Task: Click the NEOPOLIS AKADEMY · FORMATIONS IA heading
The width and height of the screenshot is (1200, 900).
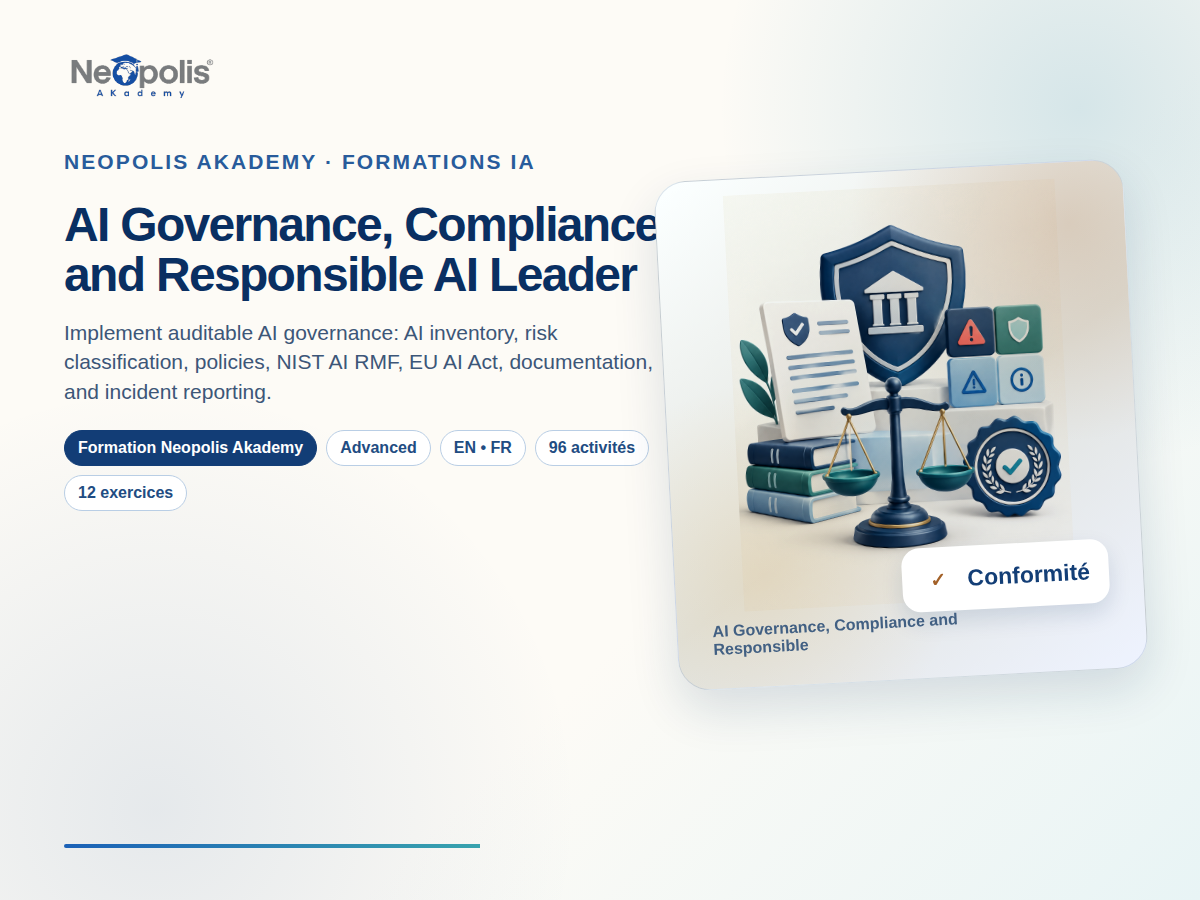Action: [x=299, y=162]
